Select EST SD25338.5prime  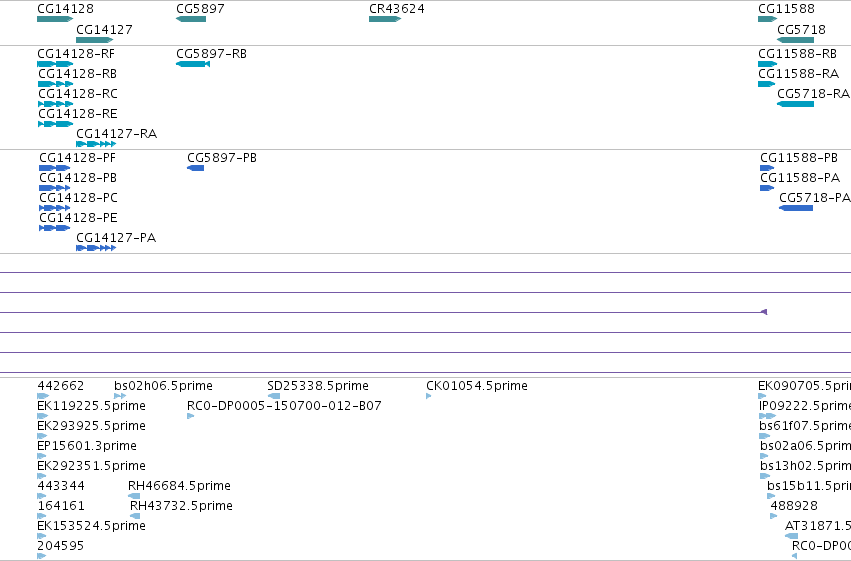[x=274, y=396]
